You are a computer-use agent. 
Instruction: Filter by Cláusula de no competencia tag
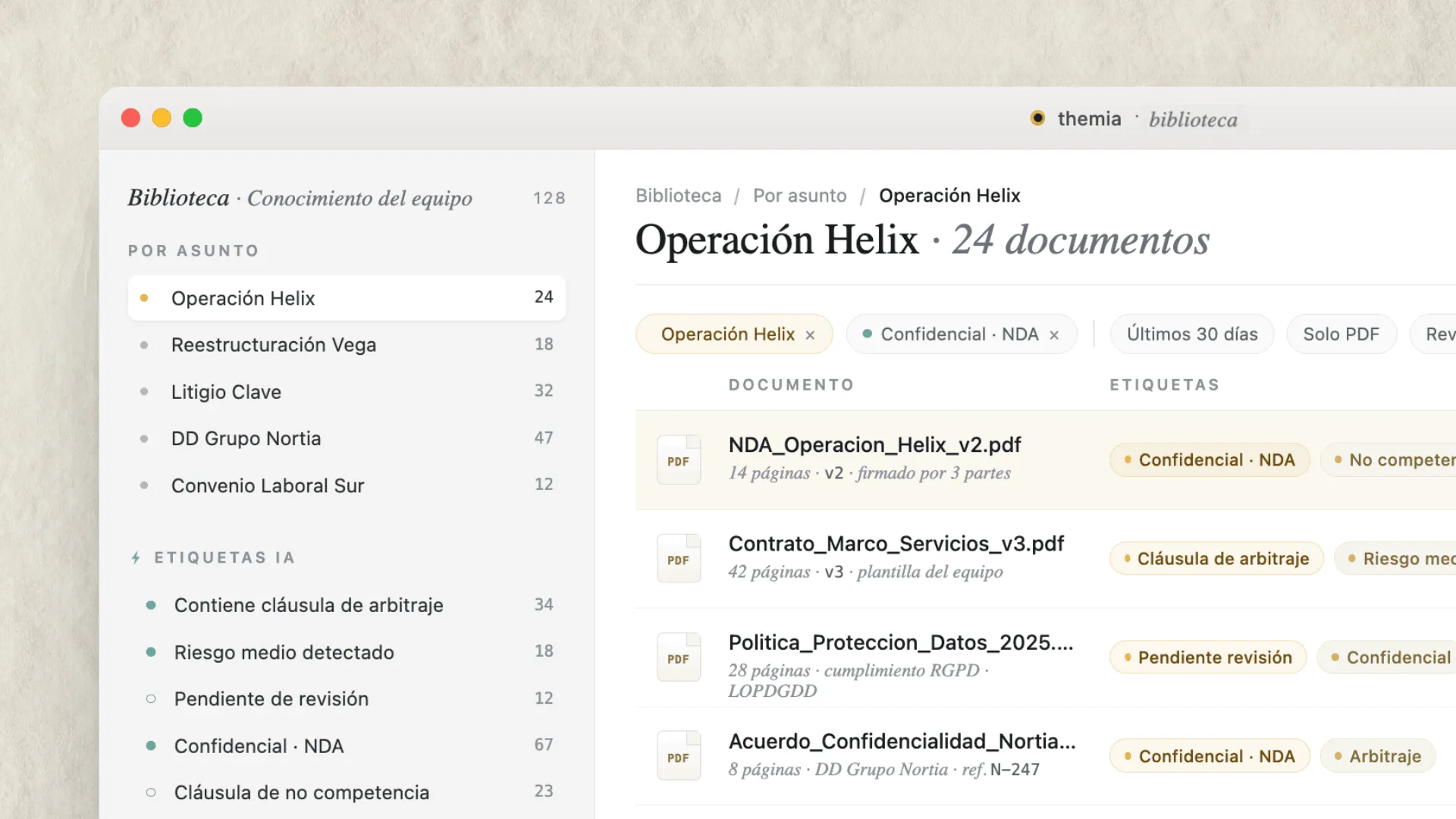(347, 792)
